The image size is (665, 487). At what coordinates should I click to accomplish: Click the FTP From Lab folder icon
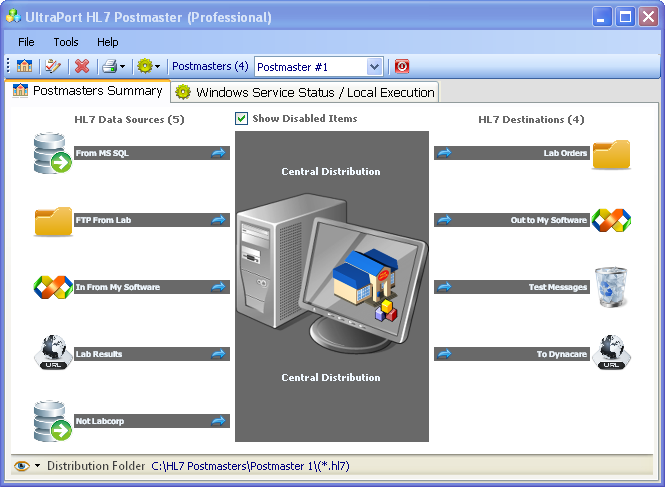coord(52,220)
